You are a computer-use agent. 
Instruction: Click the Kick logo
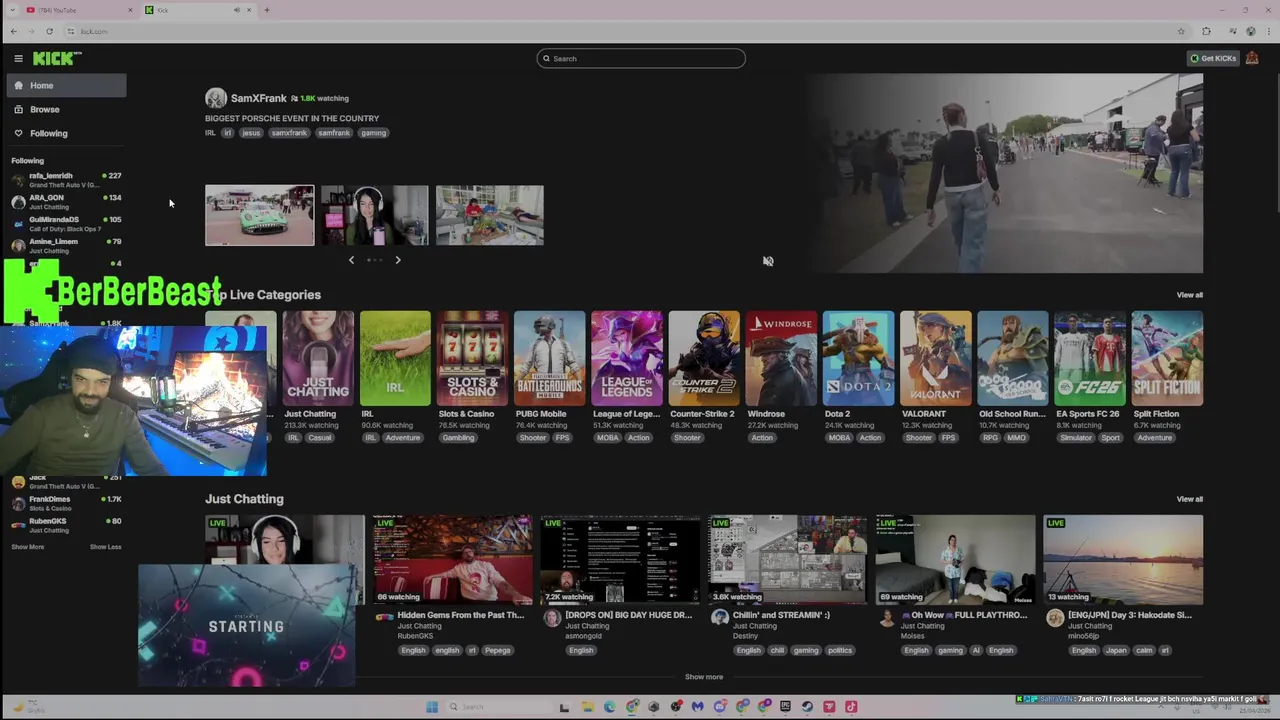(x=57, y=58)
